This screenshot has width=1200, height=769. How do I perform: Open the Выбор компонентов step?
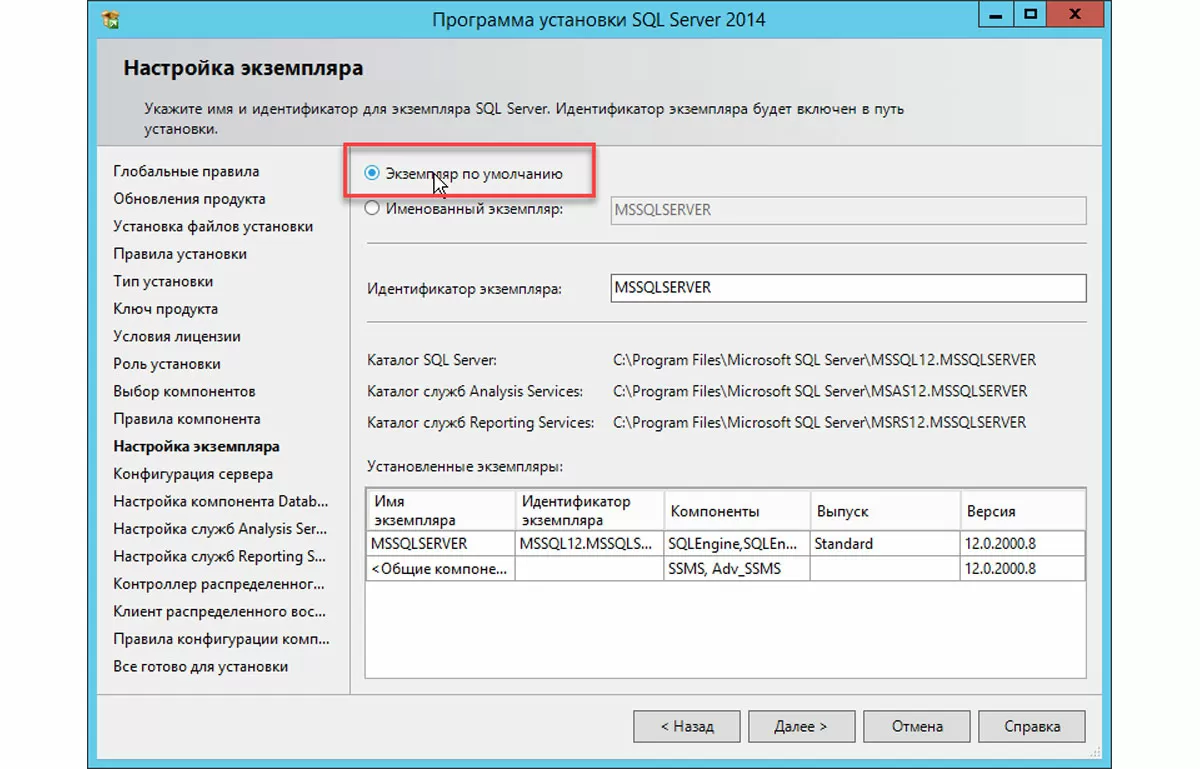tap(184, 391)
